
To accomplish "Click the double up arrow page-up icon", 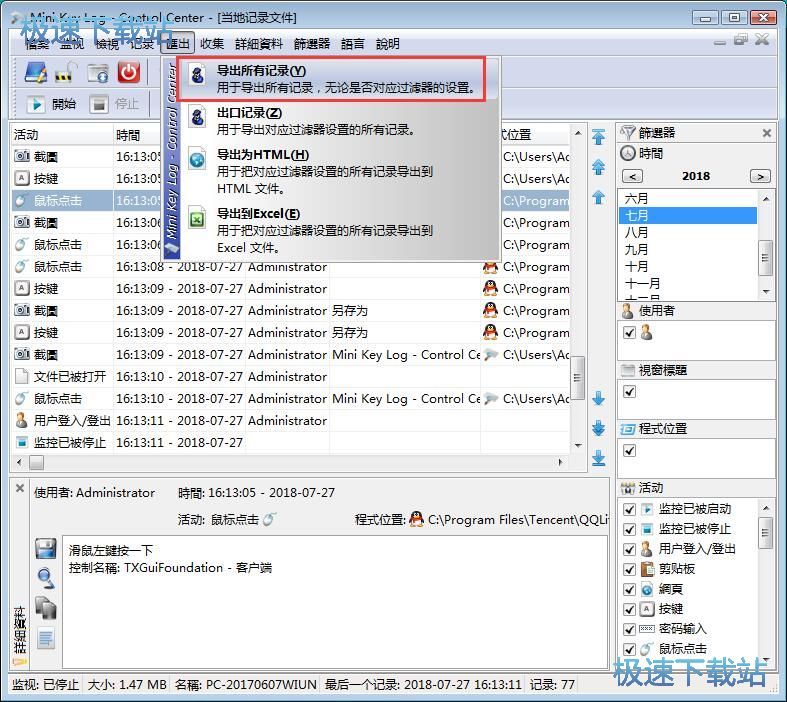I will pyautogui.click(x=598, y=167).
